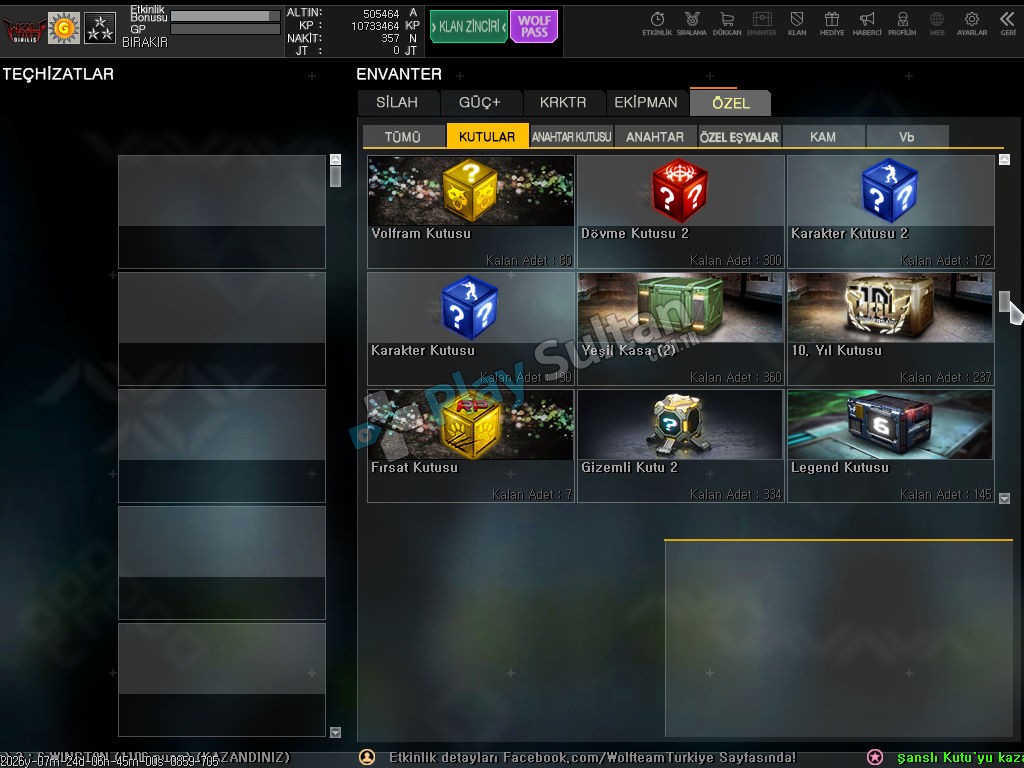
Task: Click the BIRAKIR label
Action: click(x=145, y=42)
